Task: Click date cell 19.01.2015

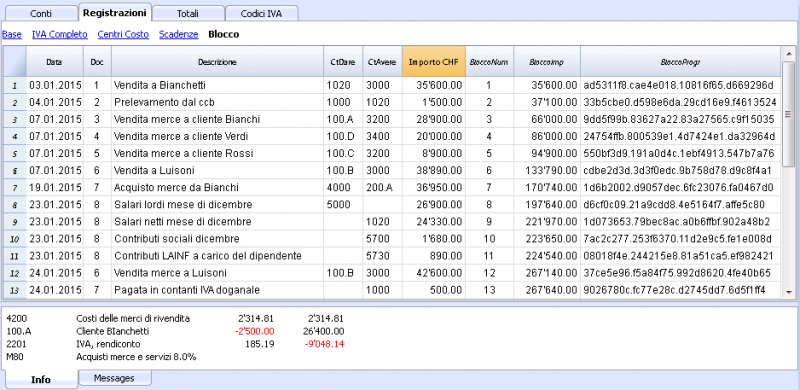Action: click(x=54, y=188)
